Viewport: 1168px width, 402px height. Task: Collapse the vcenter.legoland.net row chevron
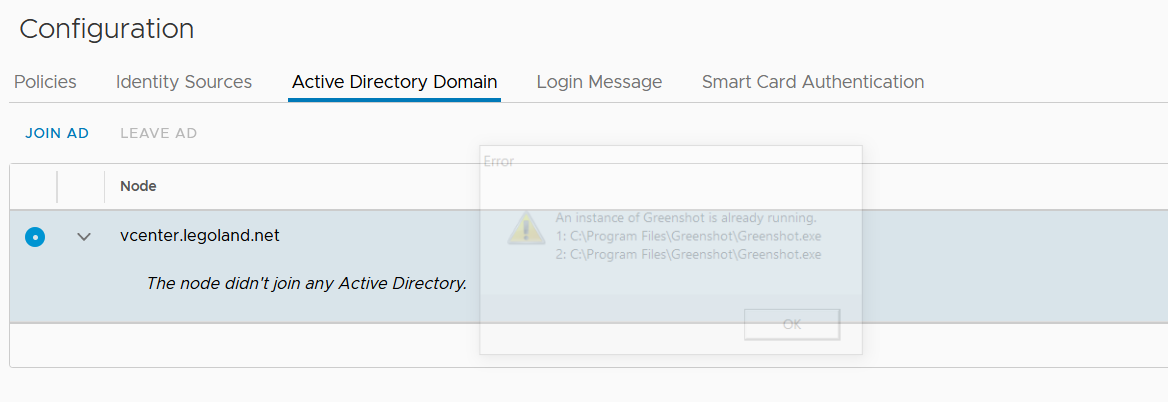coord(84,237)
